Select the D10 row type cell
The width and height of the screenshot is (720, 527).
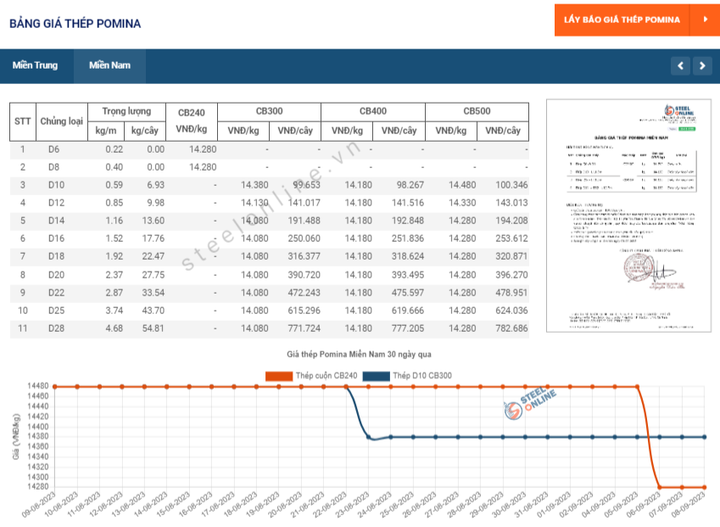56,185
